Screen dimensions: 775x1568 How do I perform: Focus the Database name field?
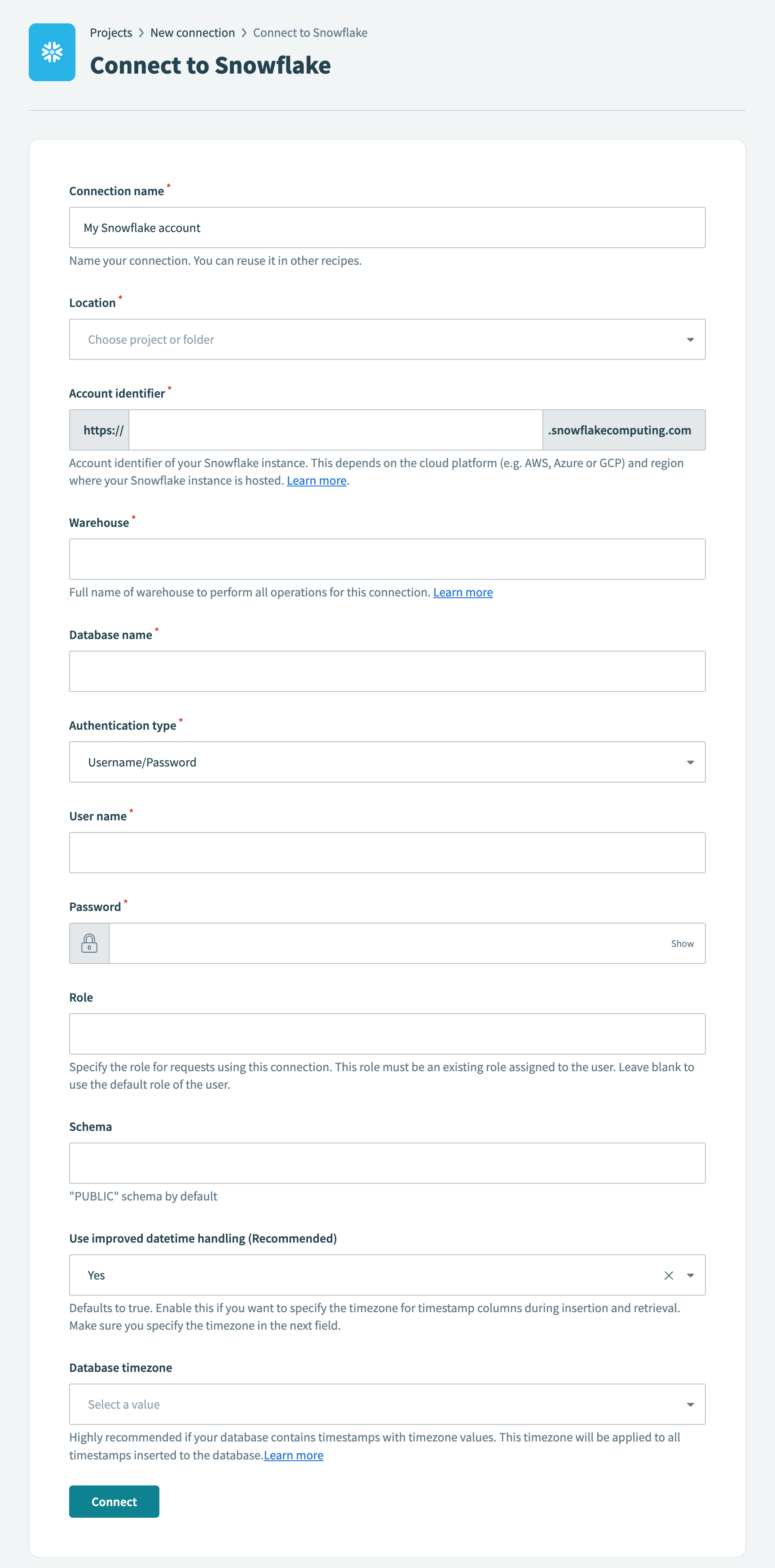[387, 671]
